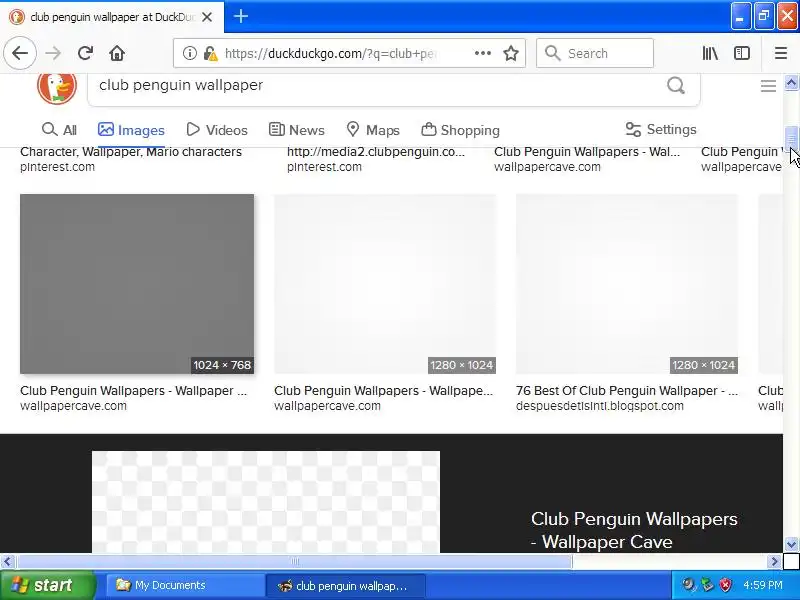Open the Firefox hamburger menu
The height and width of the screenshot is (600, 800).
point(781,53)
